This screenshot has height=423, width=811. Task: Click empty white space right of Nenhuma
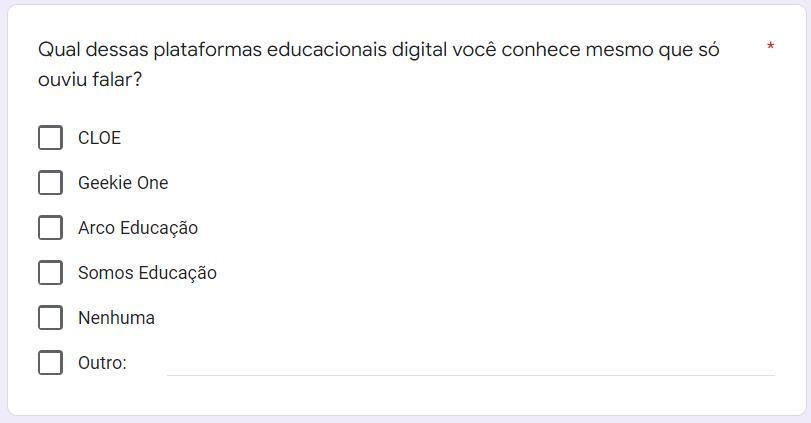450,318
